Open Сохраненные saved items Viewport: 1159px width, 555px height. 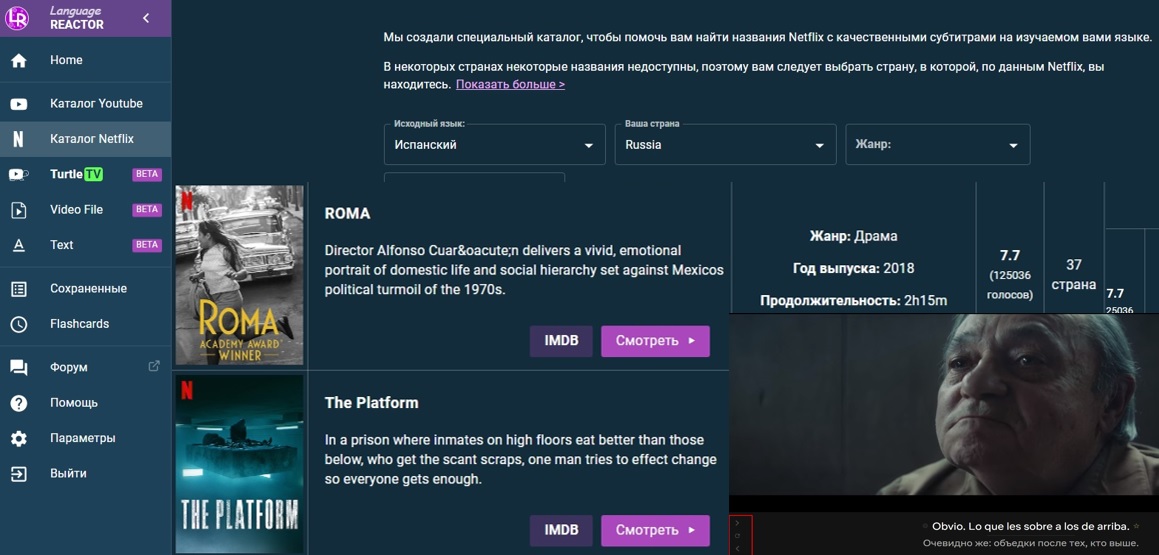pyautogui.click(x=86, y=288)
